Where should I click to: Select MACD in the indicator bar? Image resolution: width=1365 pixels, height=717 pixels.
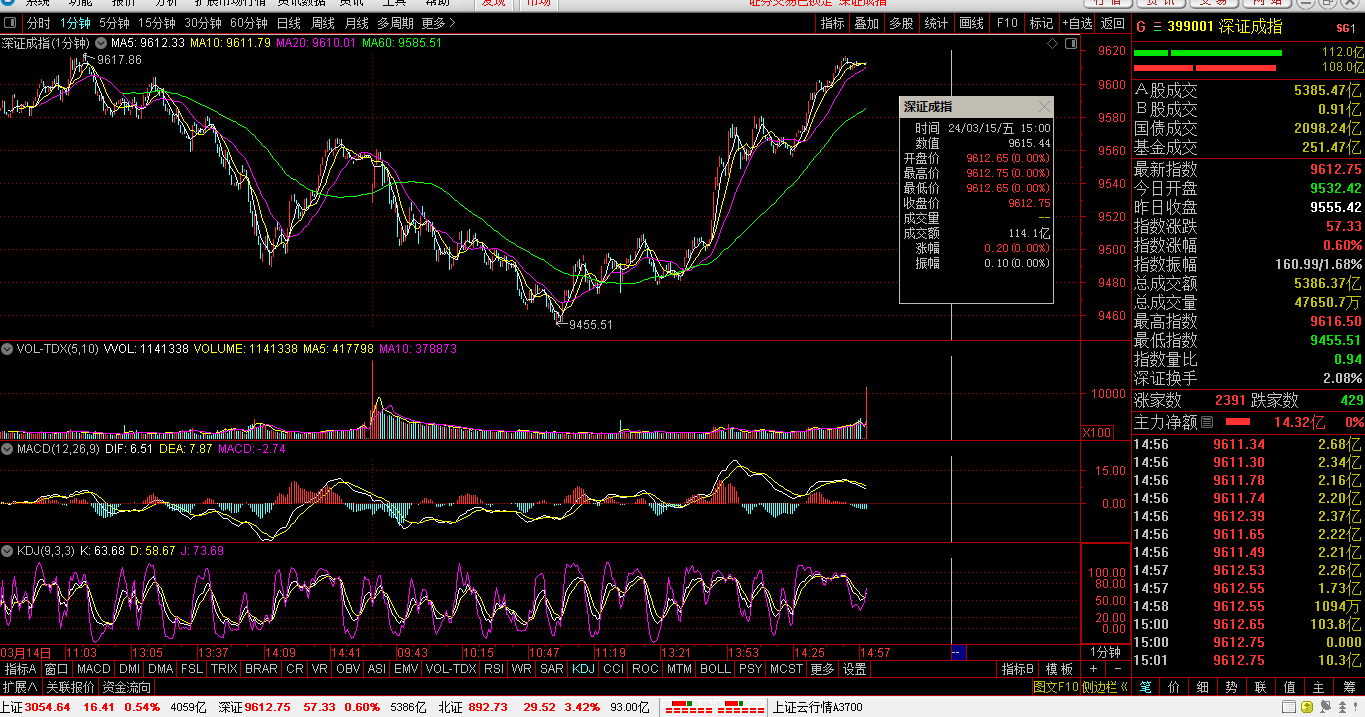click(93, 669)
